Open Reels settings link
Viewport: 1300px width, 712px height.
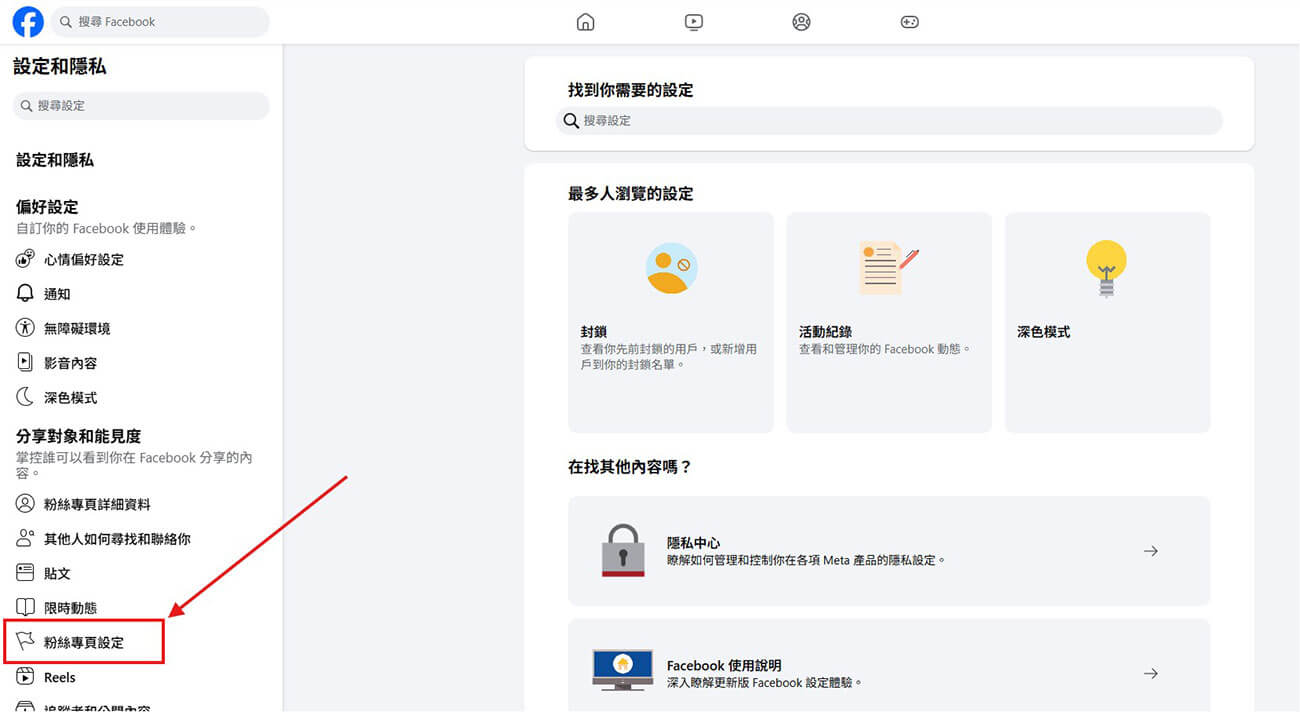click(60, 677)
